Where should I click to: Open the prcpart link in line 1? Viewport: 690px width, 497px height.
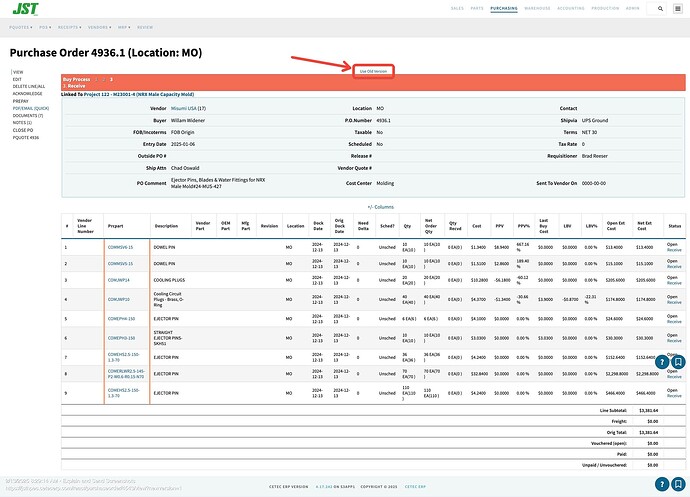[120, 247]
